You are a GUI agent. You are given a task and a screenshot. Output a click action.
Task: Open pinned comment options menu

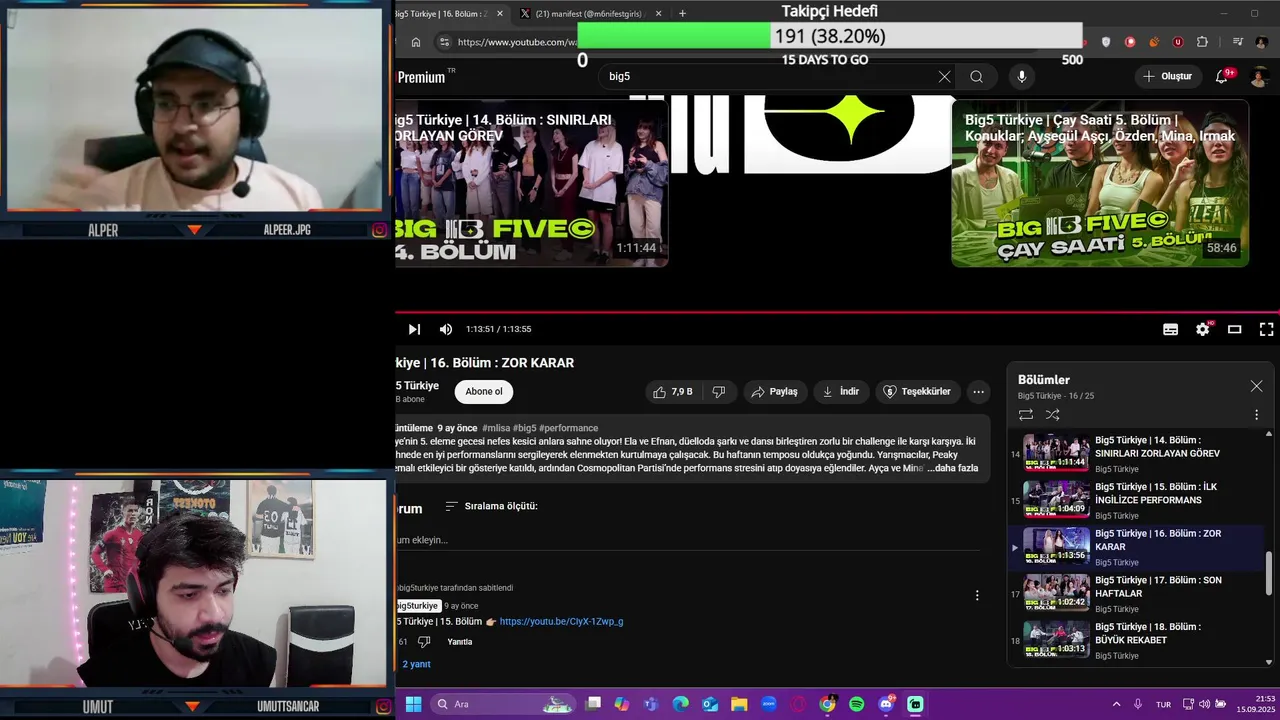(x=977, y=596)
